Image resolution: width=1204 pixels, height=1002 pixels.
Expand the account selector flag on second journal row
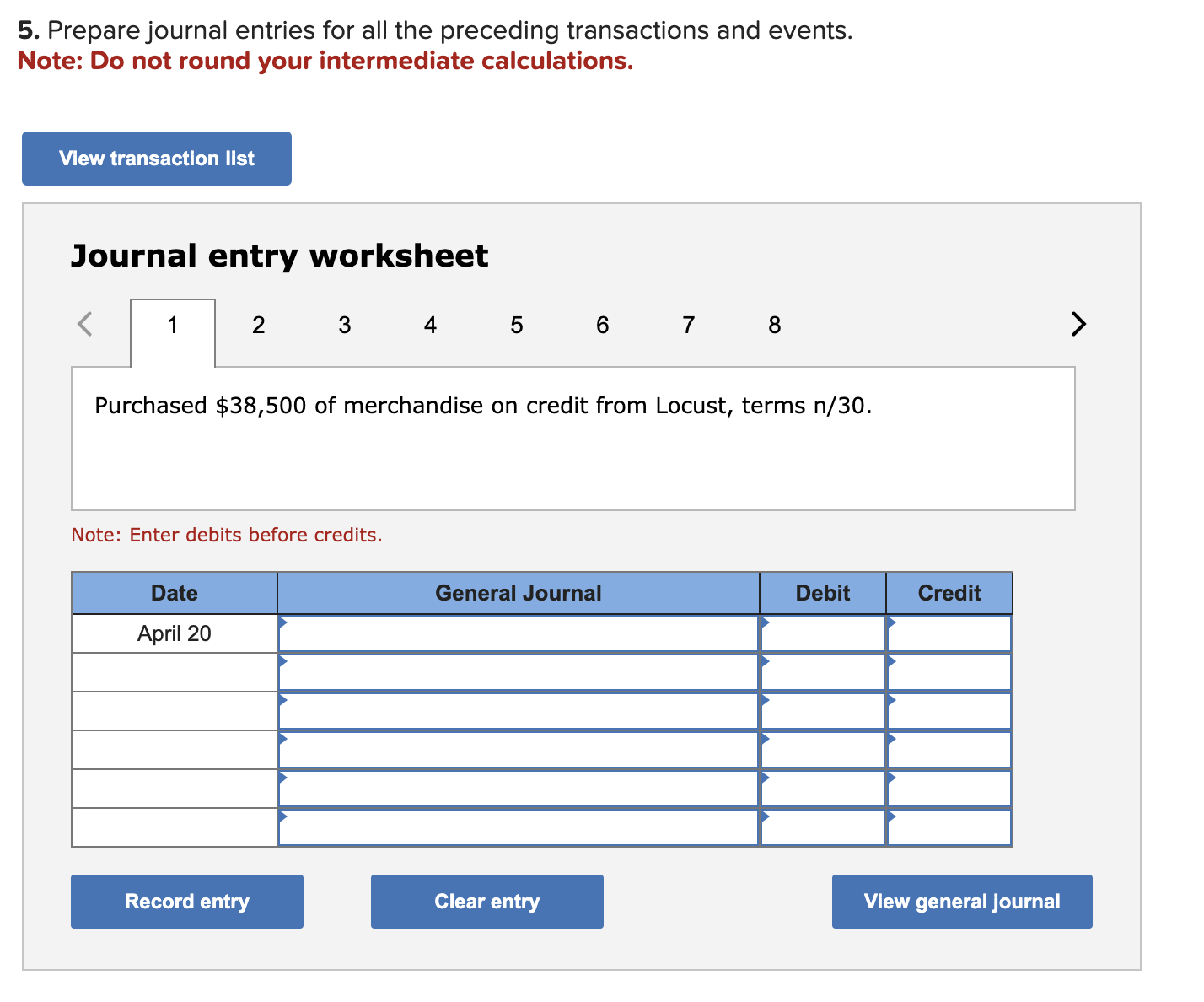tap(283, 661)
